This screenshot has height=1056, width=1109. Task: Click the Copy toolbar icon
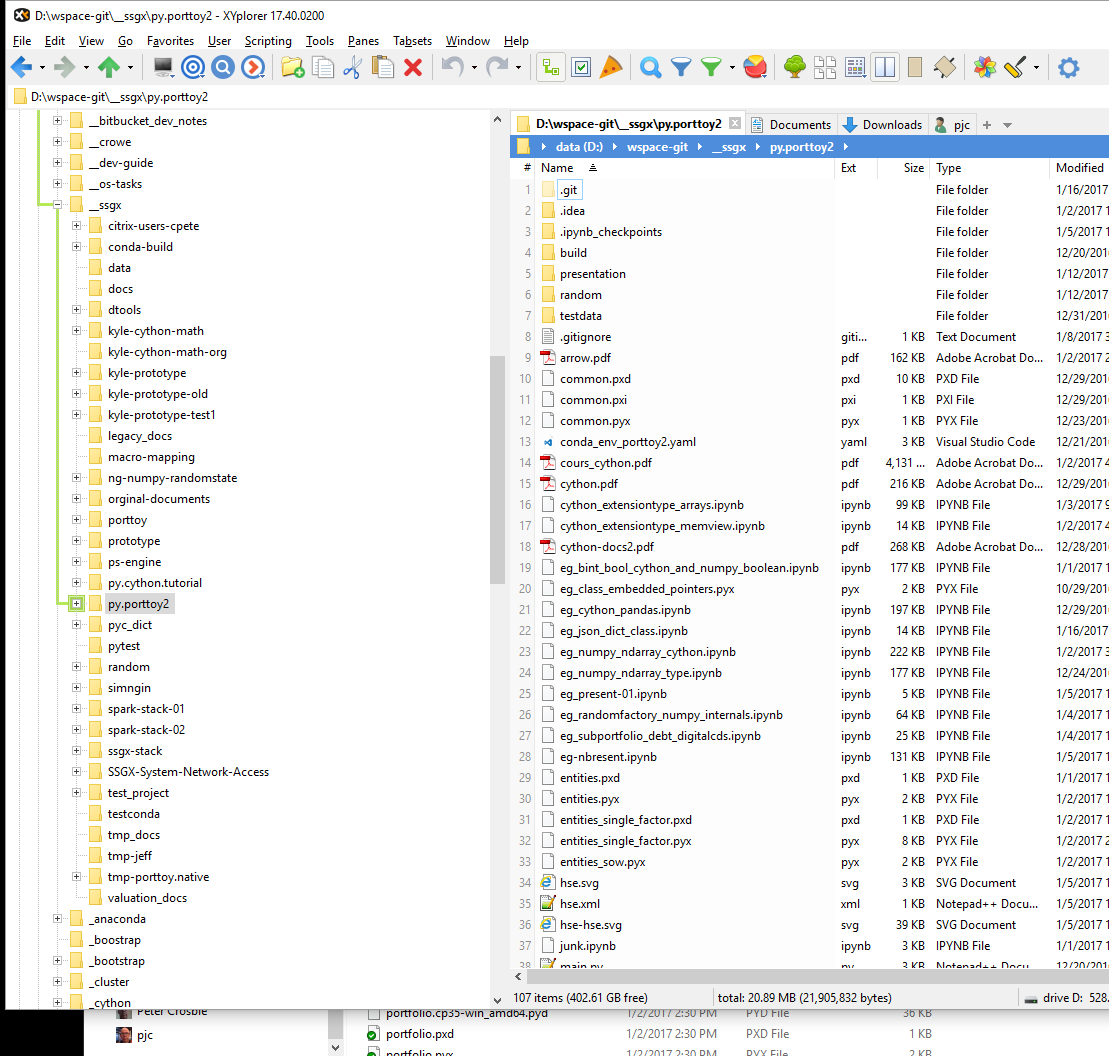323,68
